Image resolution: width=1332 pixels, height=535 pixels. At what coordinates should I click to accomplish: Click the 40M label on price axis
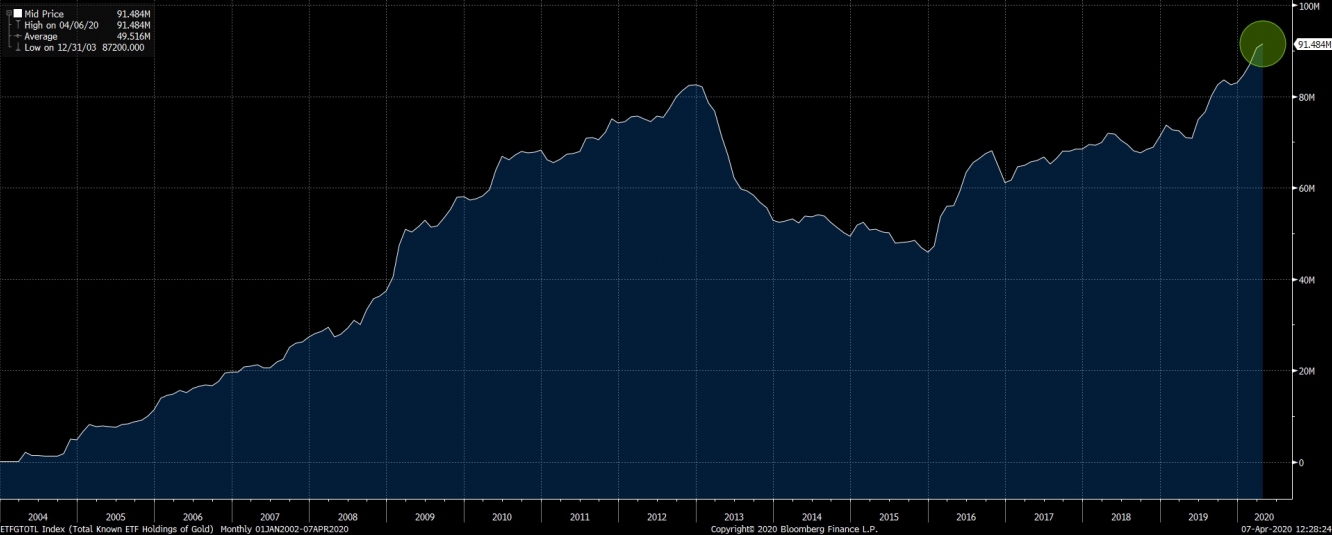click(x=1307, y=280)
